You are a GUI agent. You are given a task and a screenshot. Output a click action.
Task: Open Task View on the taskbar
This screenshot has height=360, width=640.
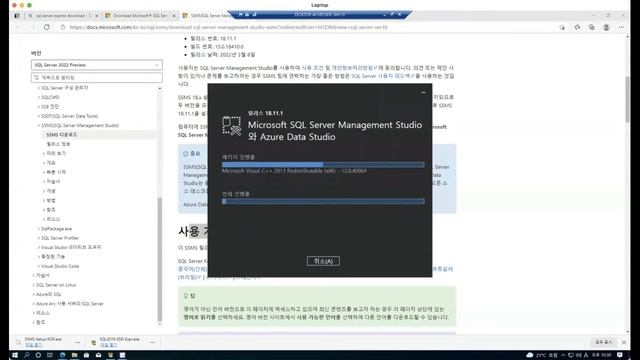pos(50,355)
